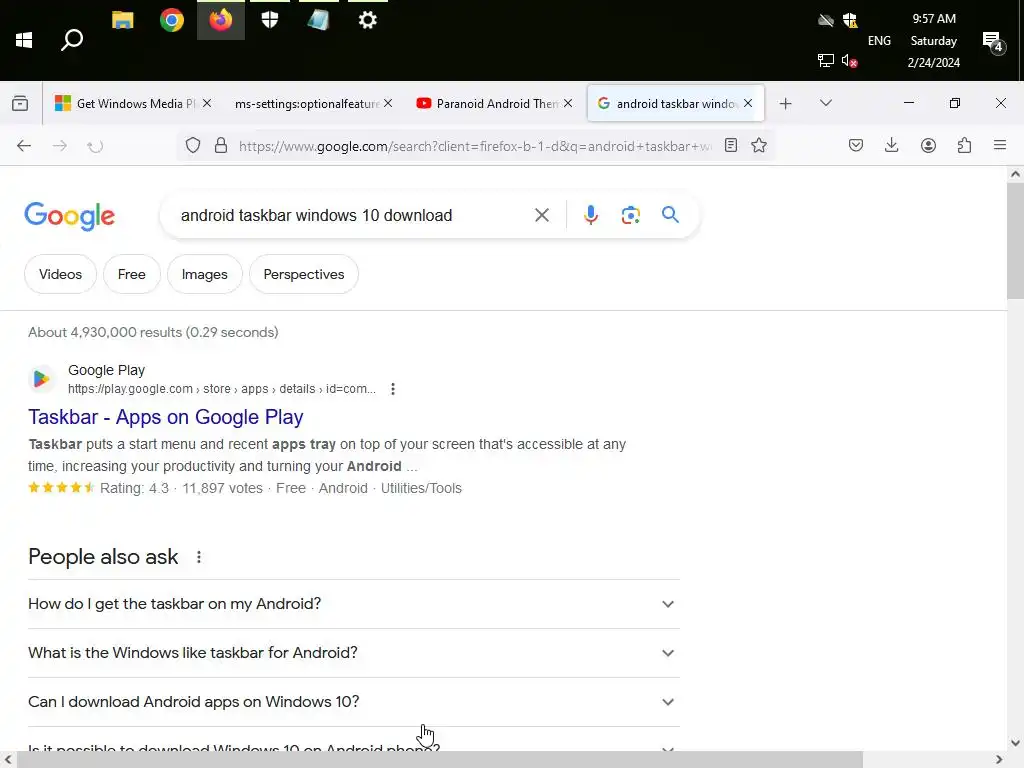Click into the Google search input field
Viewport: 1024px width, 768px height.
coord(353,216)
